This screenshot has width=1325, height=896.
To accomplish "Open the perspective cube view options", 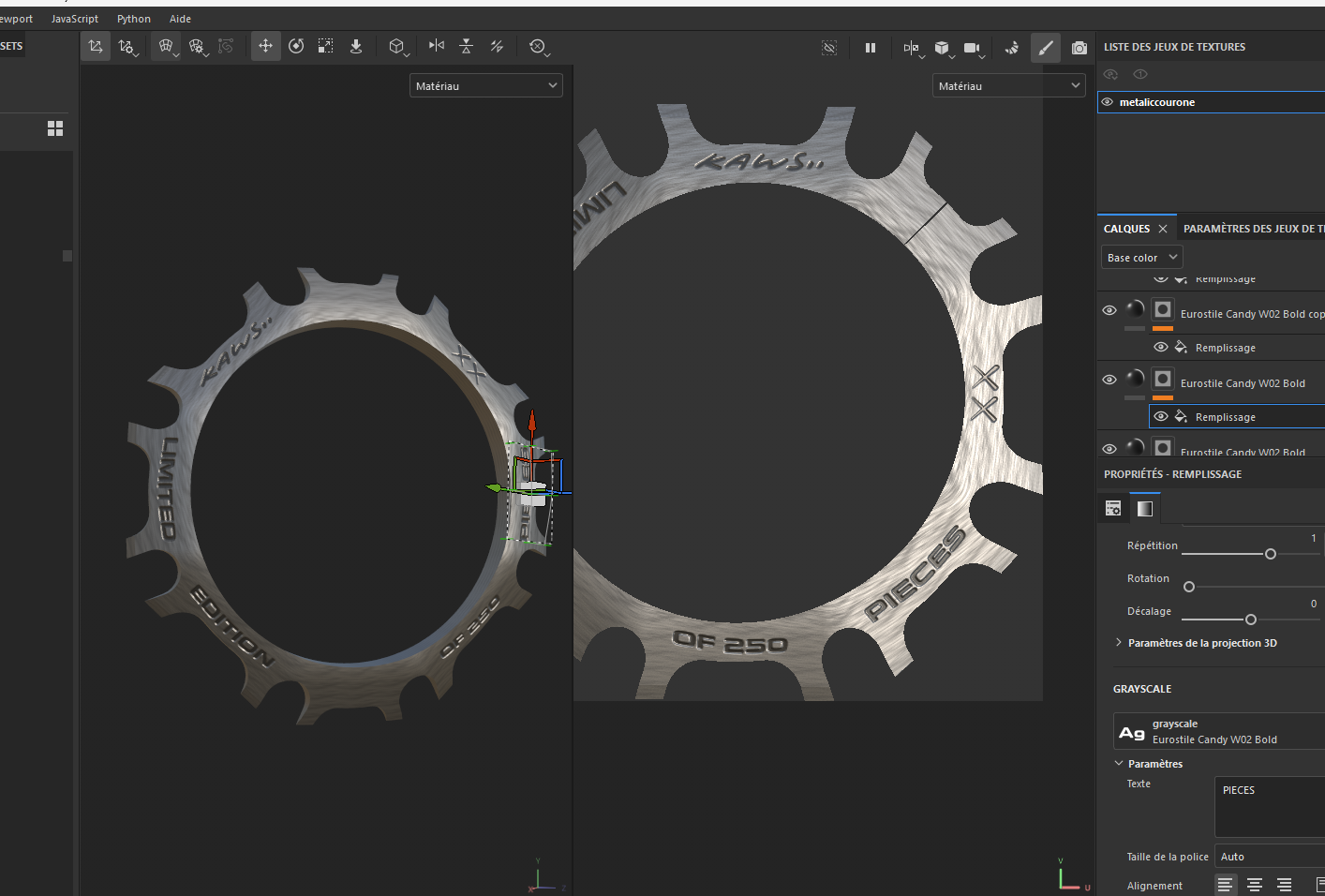I will [943, 47].
